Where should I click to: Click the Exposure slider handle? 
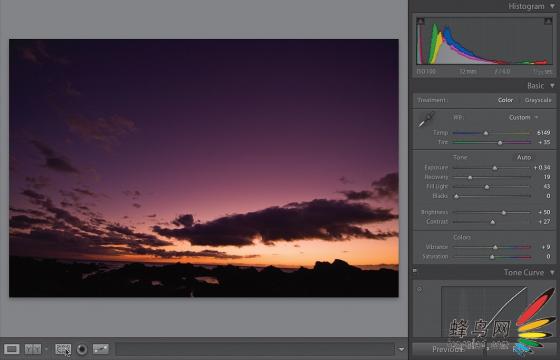click(495, 168)
